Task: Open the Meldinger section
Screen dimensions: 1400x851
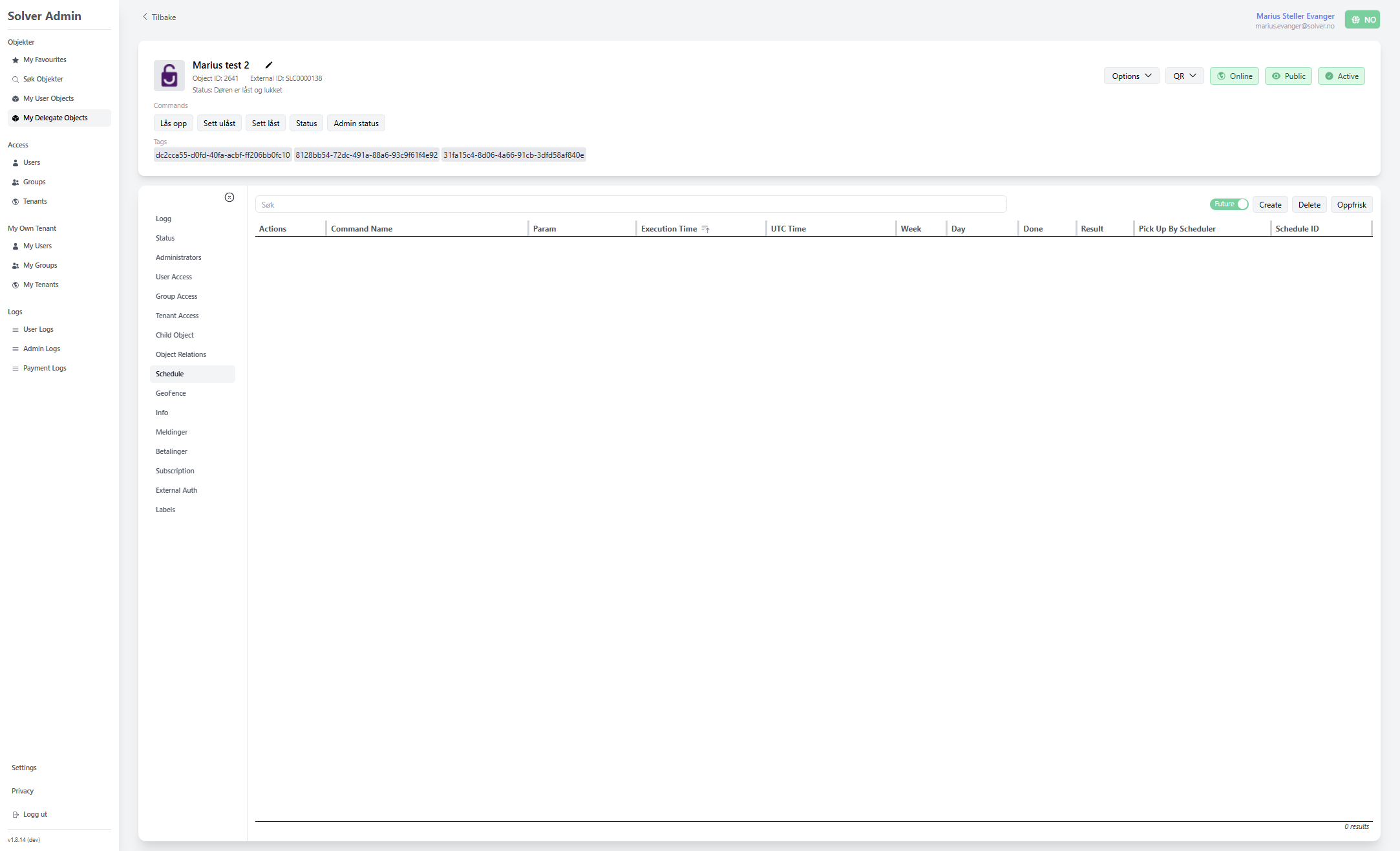Action: coord(193,432)
